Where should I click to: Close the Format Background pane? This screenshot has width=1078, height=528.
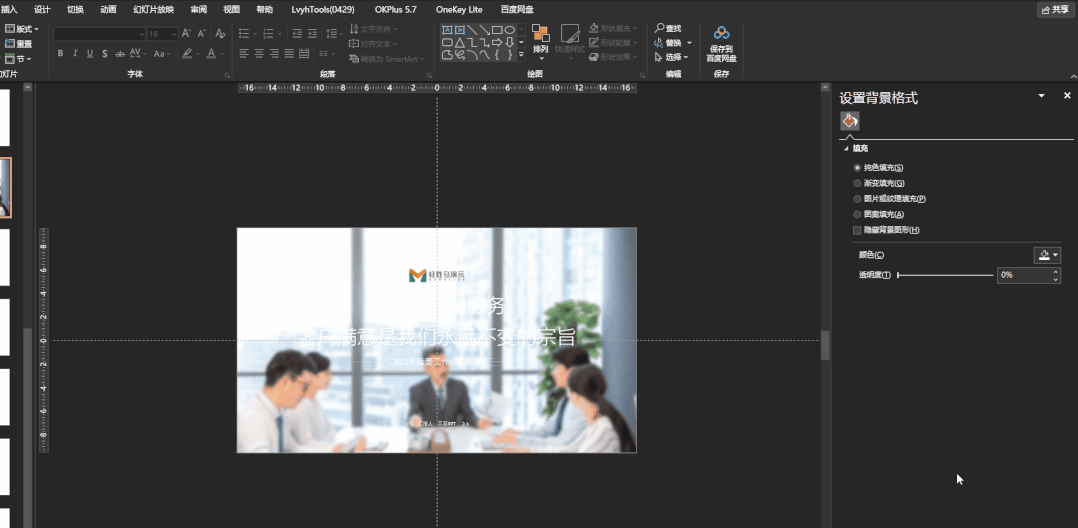[x=1067, y=96]
